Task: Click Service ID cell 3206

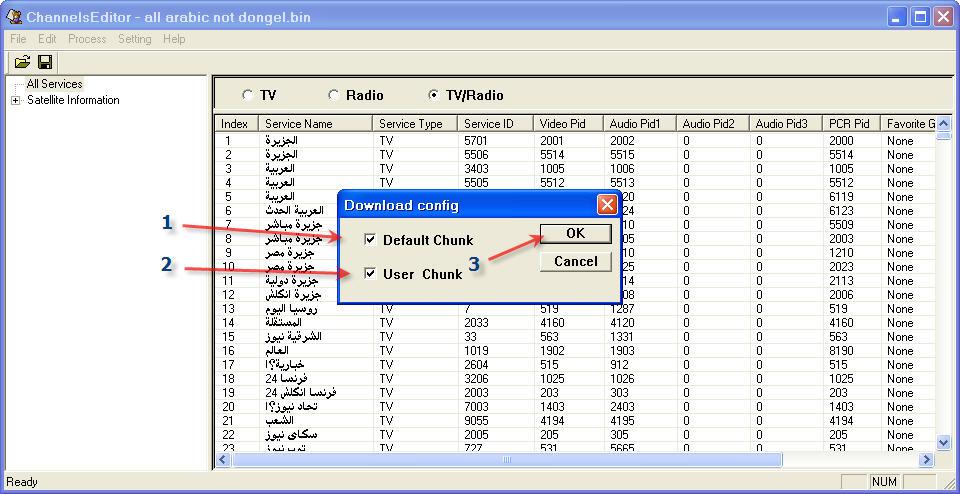Action: click(478, 379)
